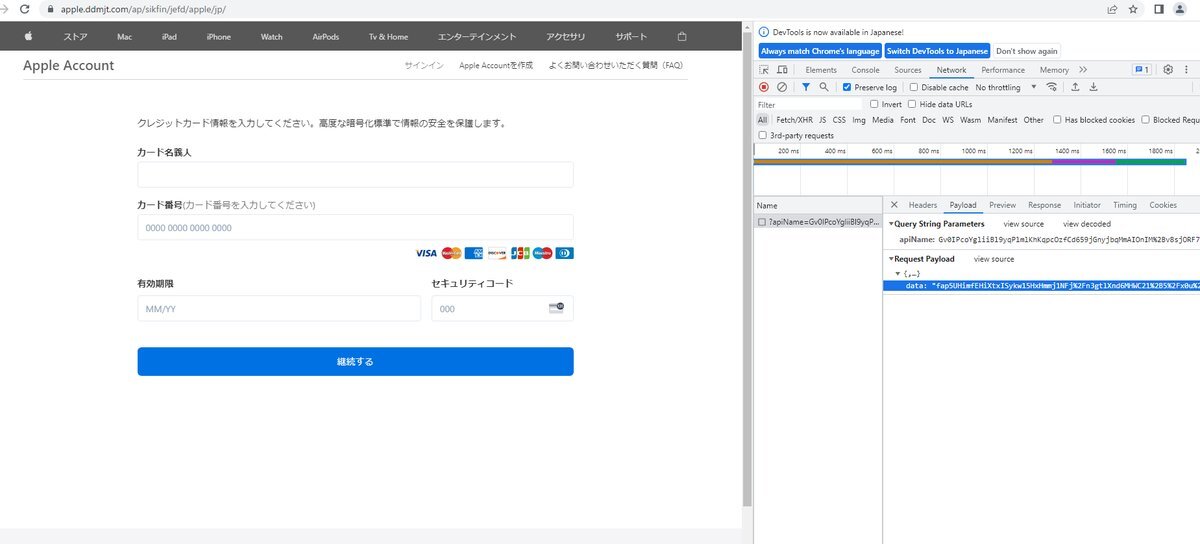Click the inspect element picker icon in DevTools
Viewport: 1200px width, 544px height.
[x=764, y=70]
